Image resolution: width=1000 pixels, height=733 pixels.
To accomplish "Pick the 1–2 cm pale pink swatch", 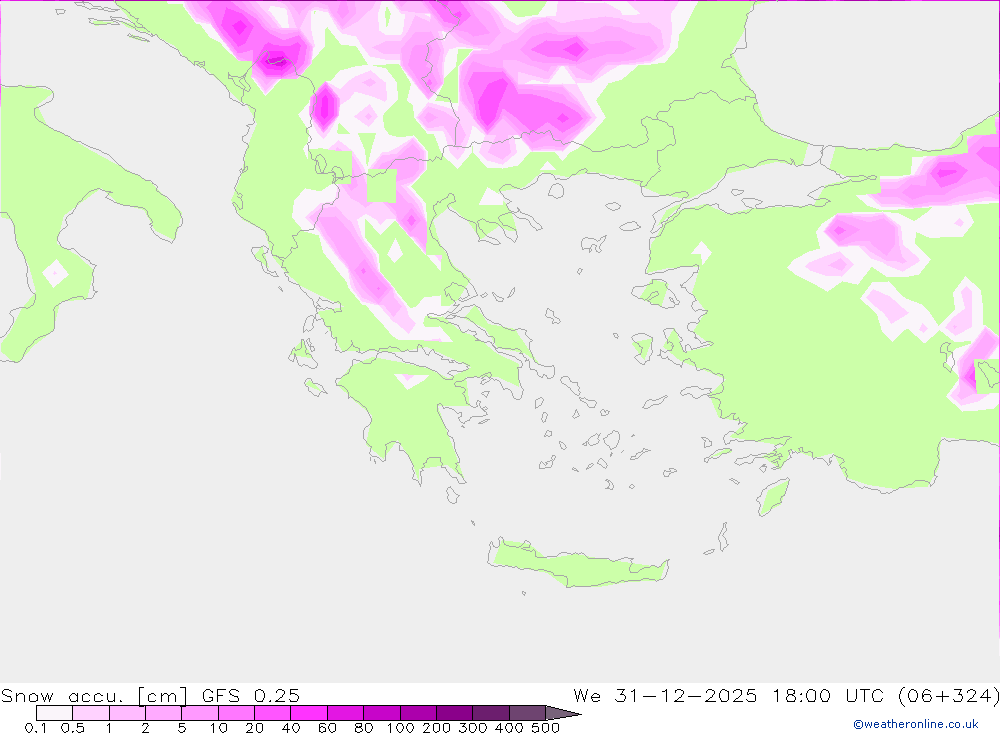I will click(x=128, y=713).
